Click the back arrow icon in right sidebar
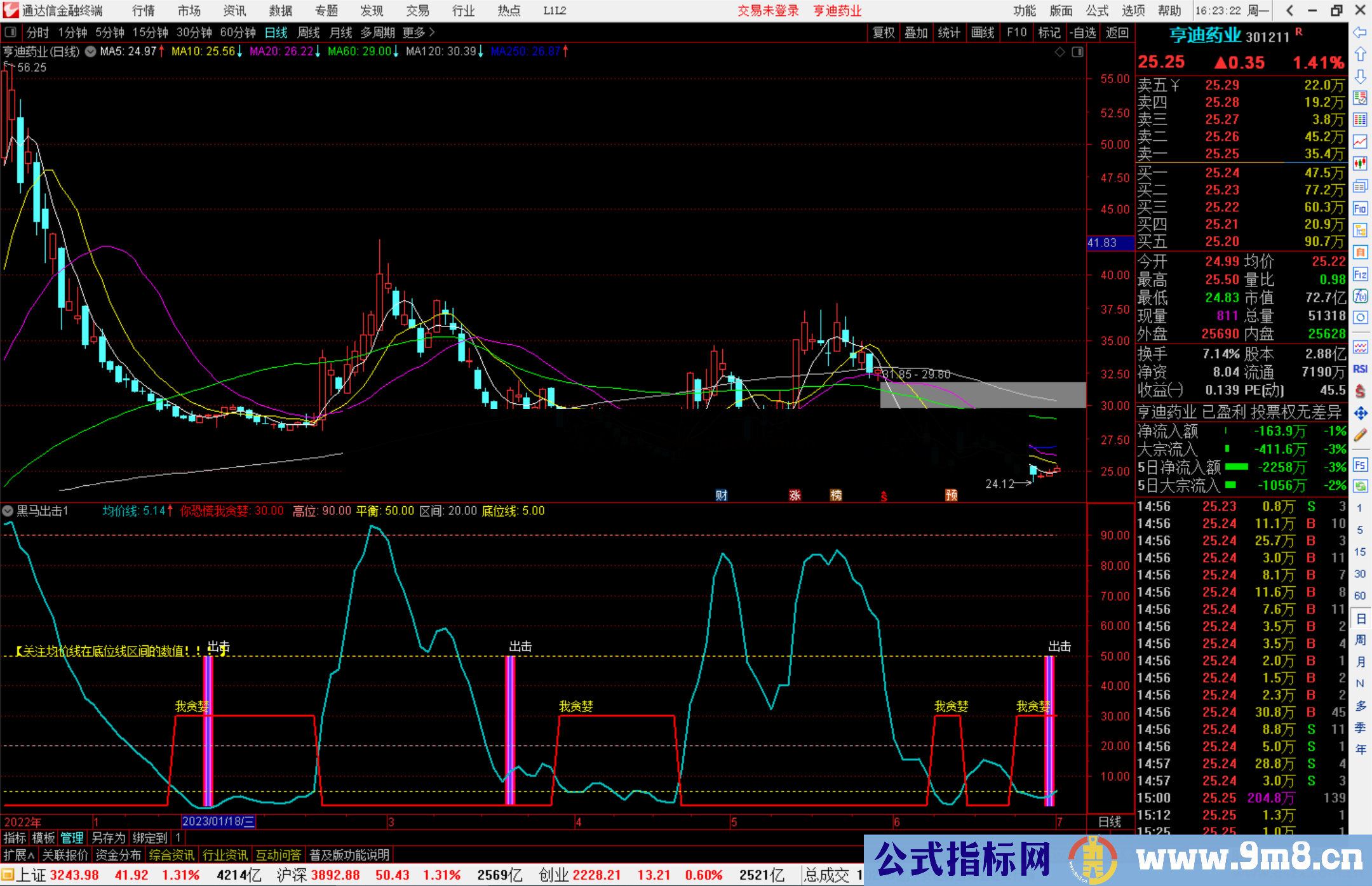This screenshot has height=886, width=1372. (x=1360, y=32)
